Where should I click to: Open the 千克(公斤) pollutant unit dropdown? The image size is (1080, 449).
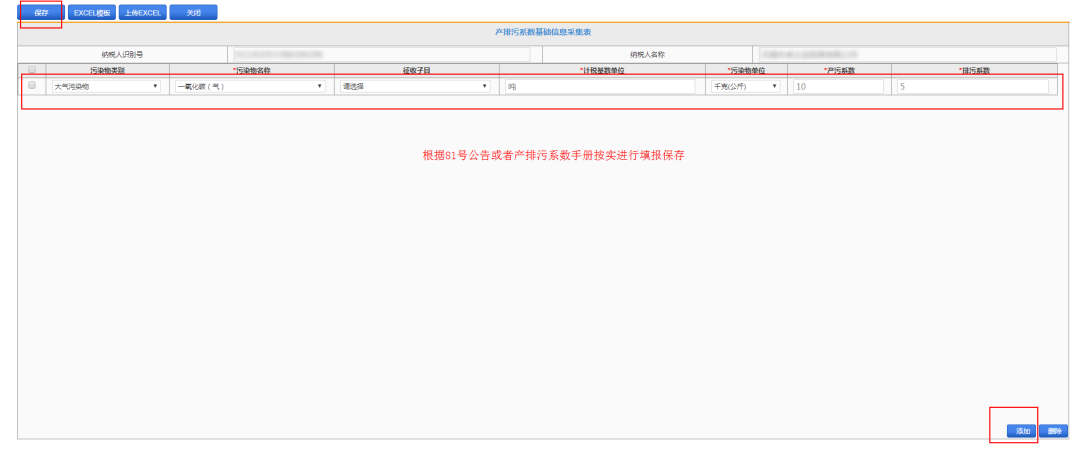click(745, 86)
